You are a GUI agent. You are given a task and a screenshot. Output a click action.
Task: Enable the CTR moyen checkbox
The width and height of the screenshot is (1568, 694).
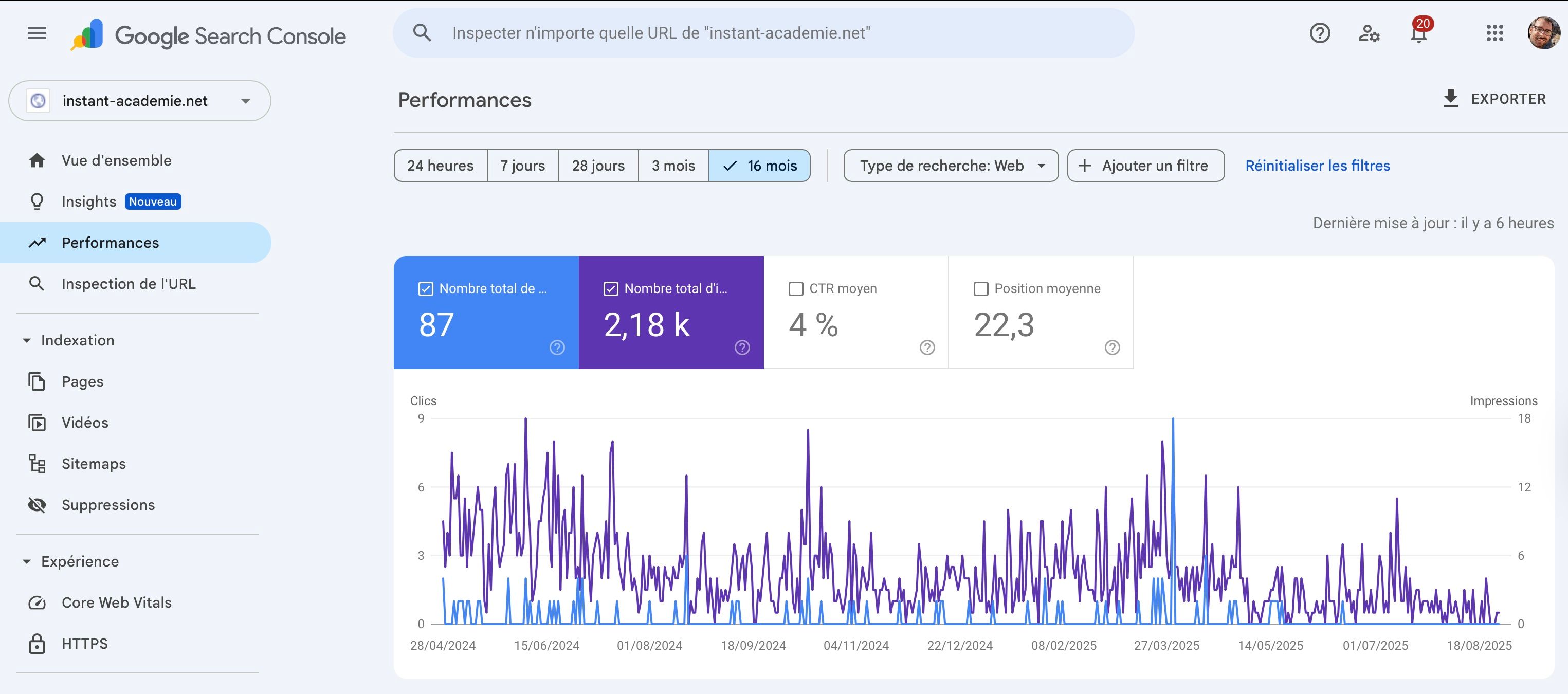tap(795, 288)
